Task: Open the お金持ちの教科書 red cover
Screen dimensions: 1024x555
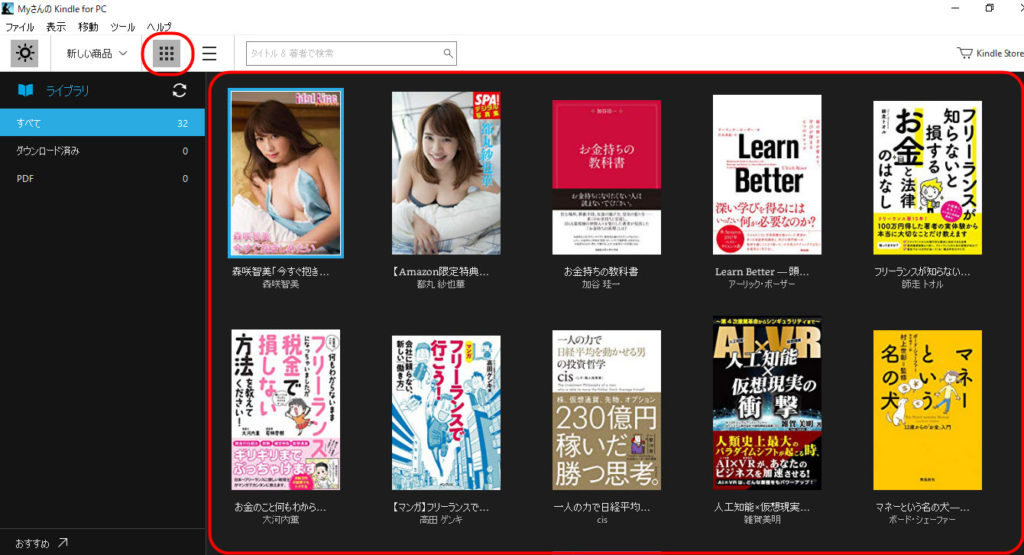Action: click(x=607, y=177)
